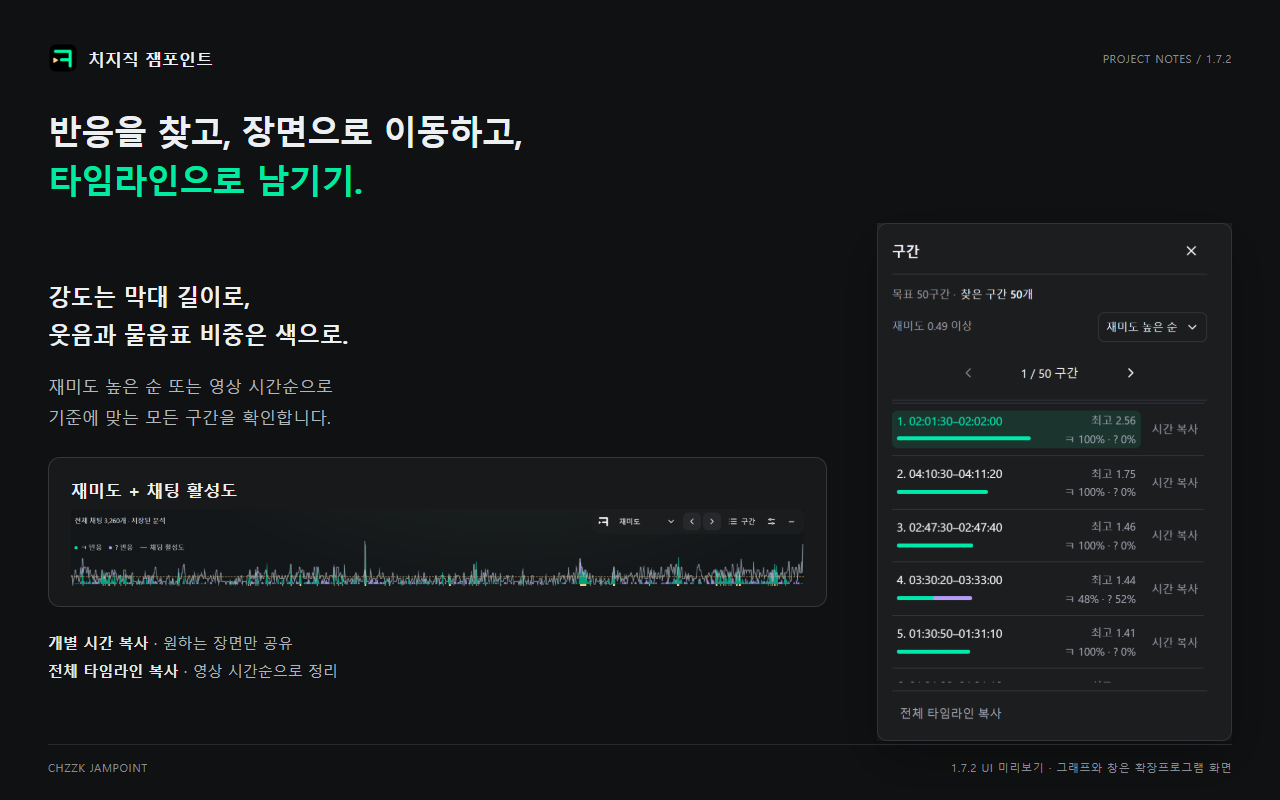The height and width of the screenshot is (800, 1280).
Task: Click the 최고 1.75 score value
Action: pyautogui.click(x=1113, y=474)
